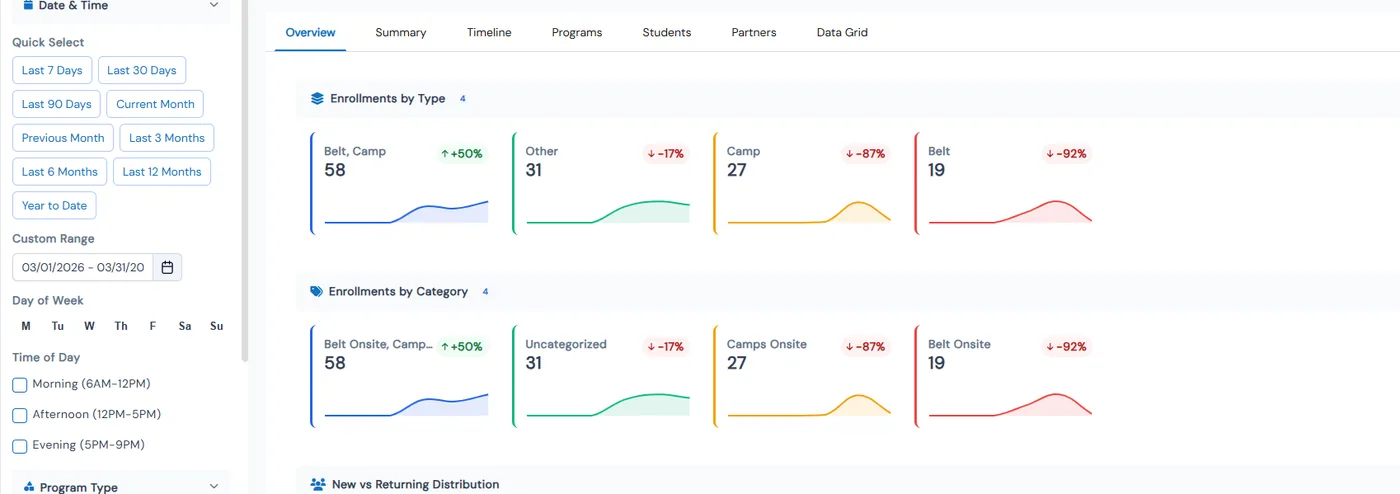Toggle the Tuesday (Tu) day filter

[x=58, y=326]
